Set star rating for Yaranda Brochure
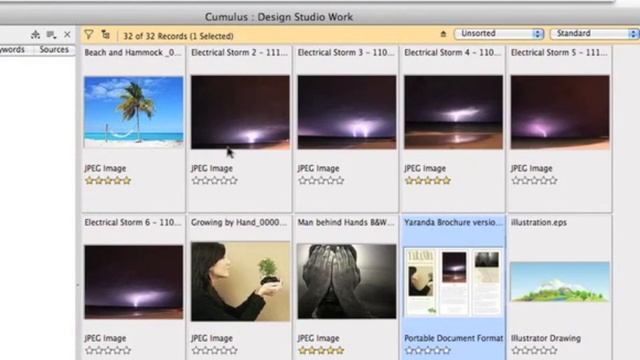Image resolution: width=640 pixels, height=360 pixels. [428, 350]
